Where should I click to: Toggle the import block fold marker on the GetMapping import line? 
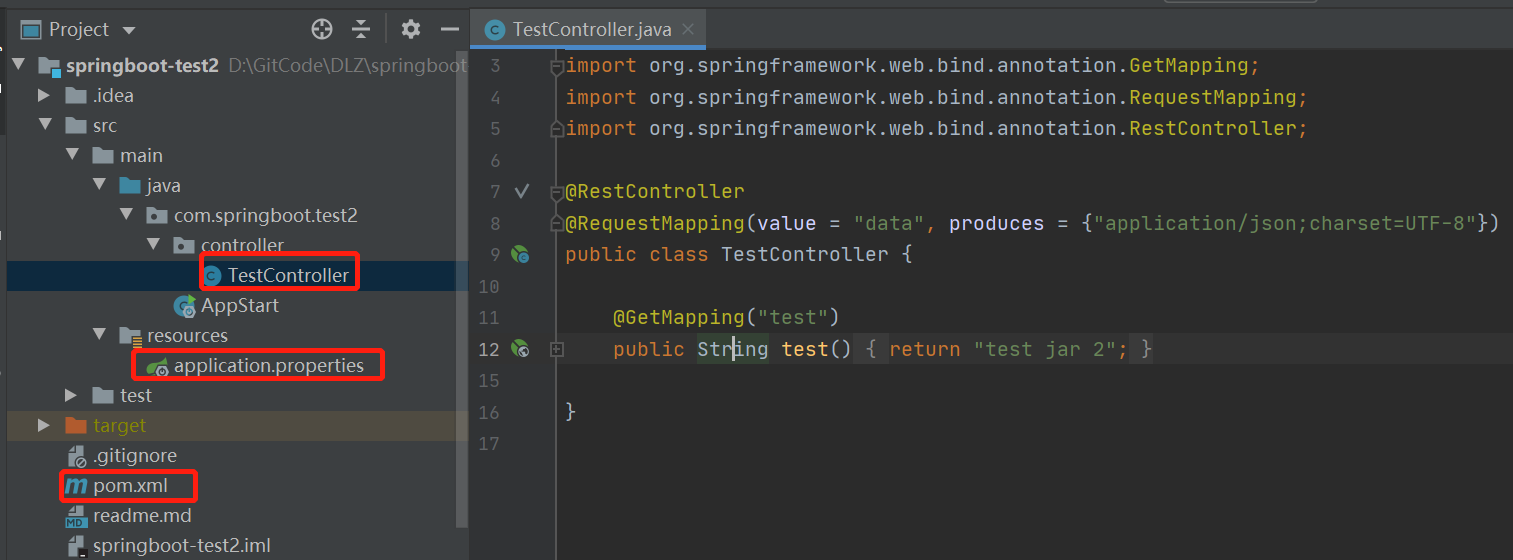[x=556, y=67]
